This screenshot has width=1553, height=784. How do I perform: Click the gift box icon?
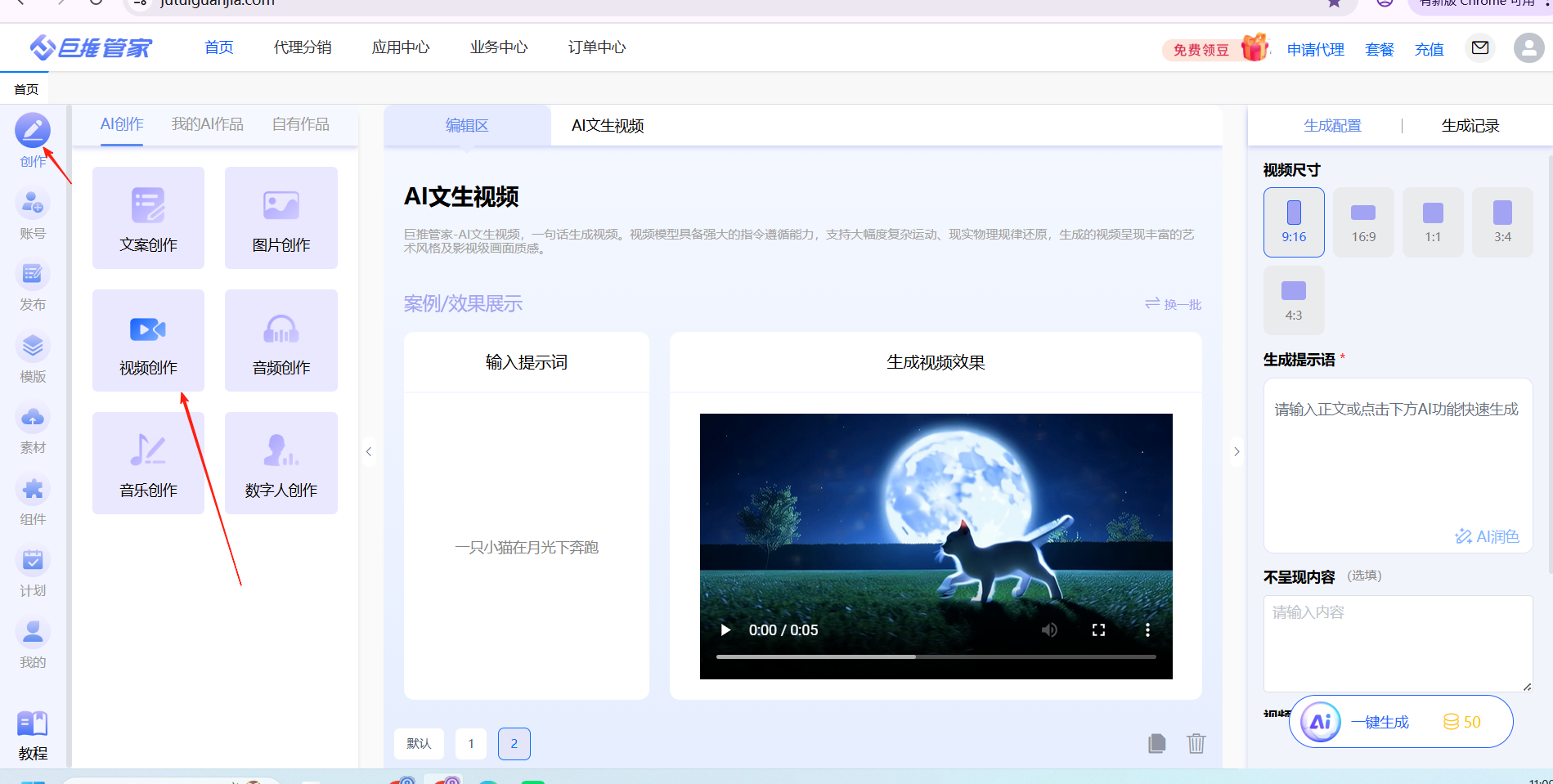[1255, 47]
